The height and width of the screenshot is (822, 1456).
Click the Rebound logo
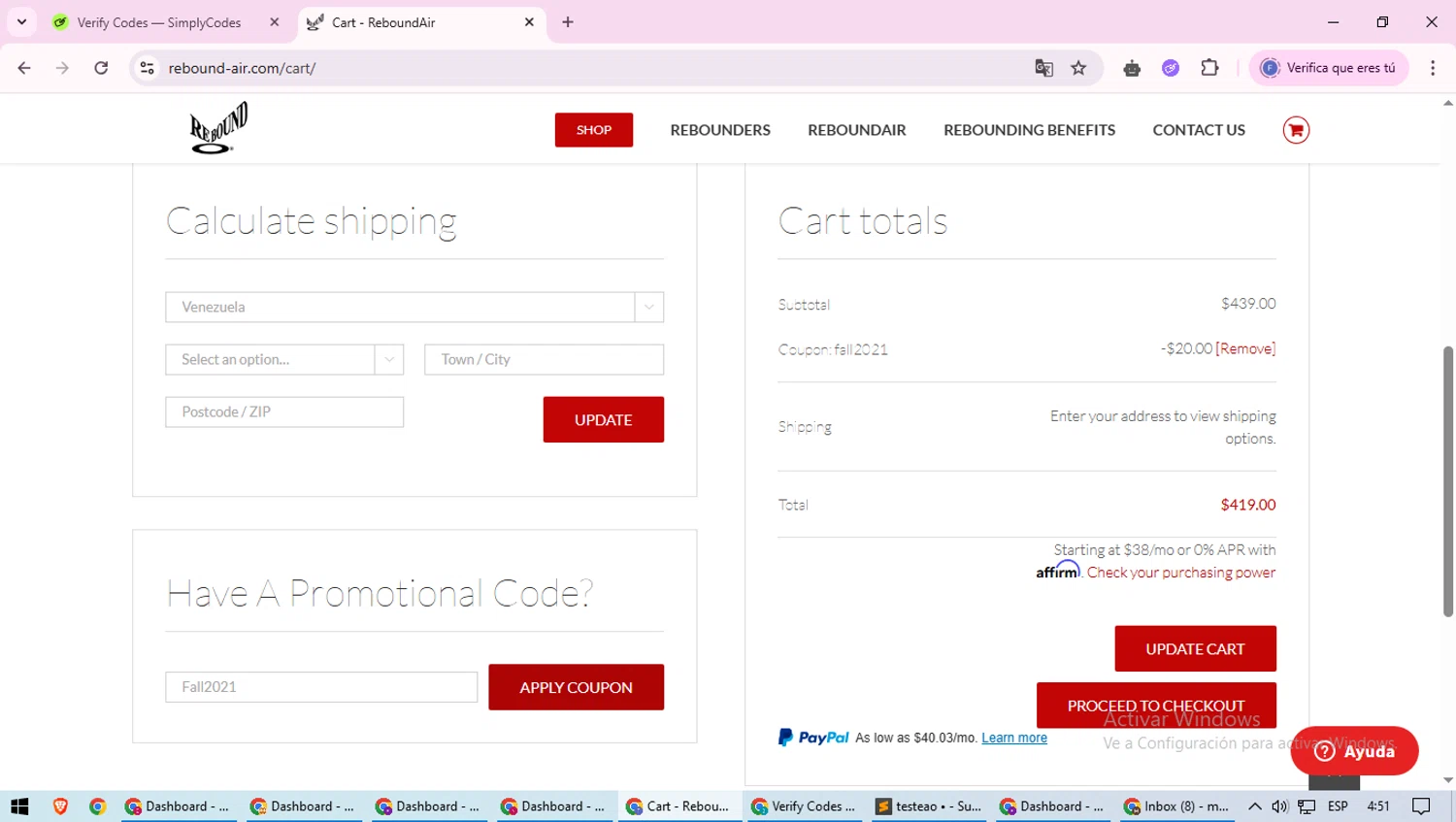218,128
